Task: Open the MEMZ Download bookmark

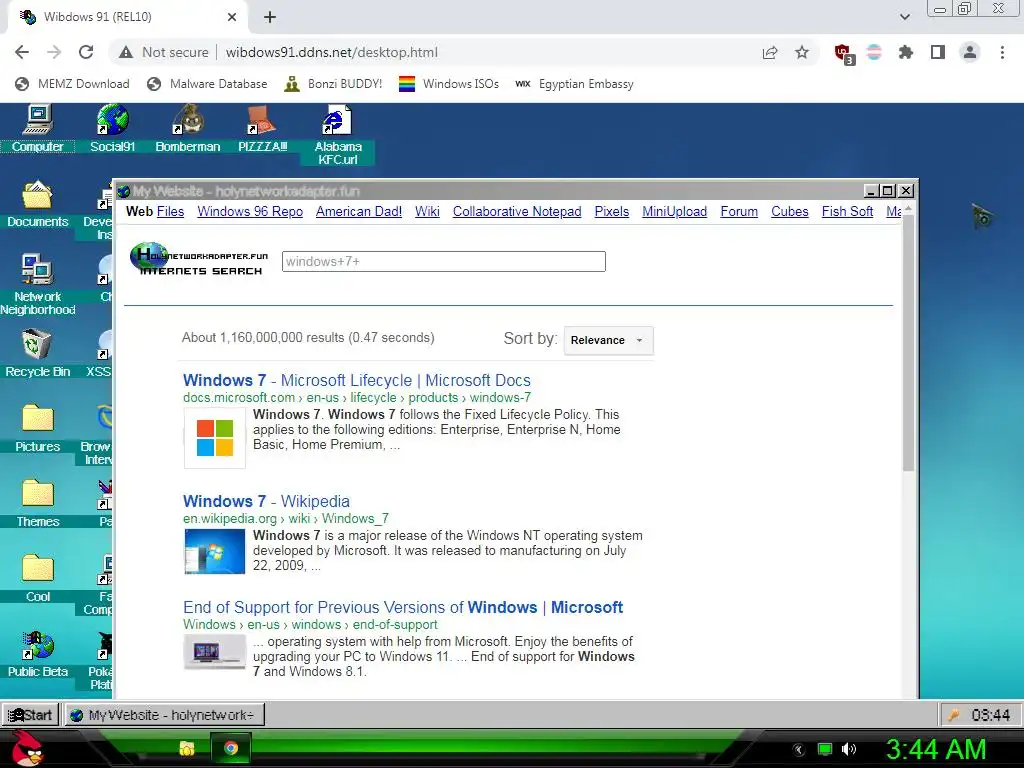Action: (72, 84)
